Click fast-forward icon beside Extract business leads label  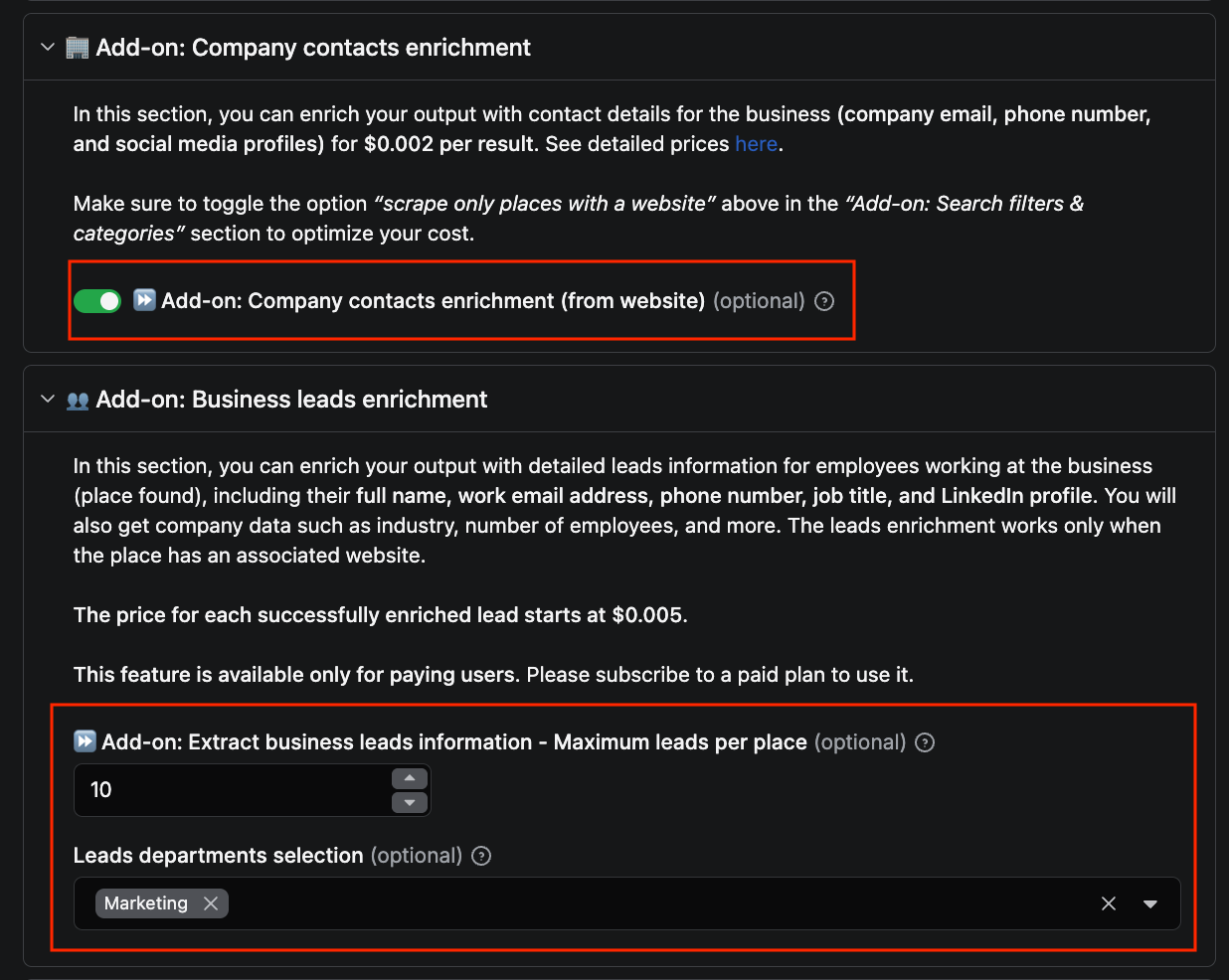tap(86, 741)
